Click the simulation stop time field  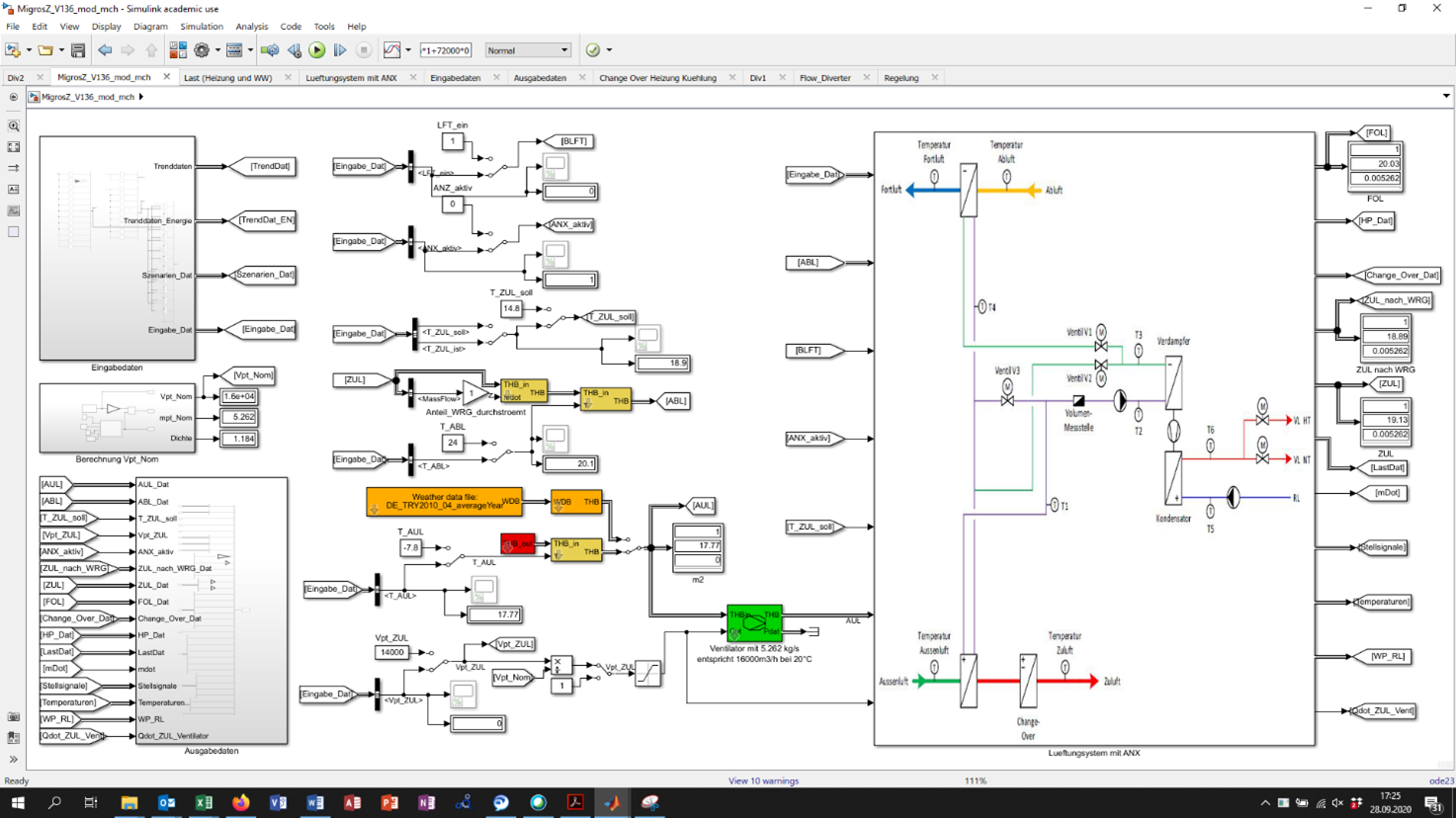tap(446, 50)
